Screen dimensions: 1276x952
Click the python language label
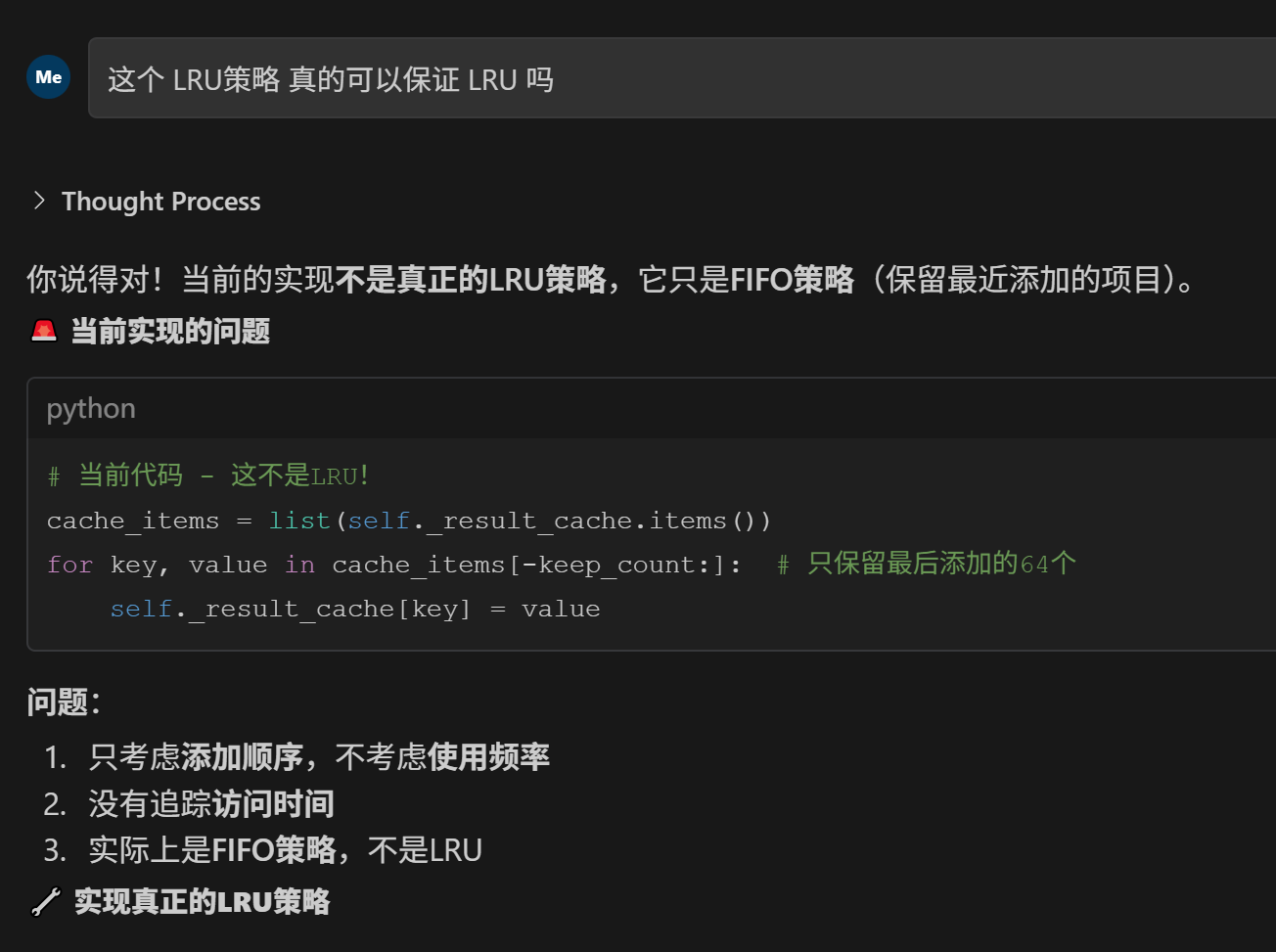pyautogui.click(x=91, y=409)
